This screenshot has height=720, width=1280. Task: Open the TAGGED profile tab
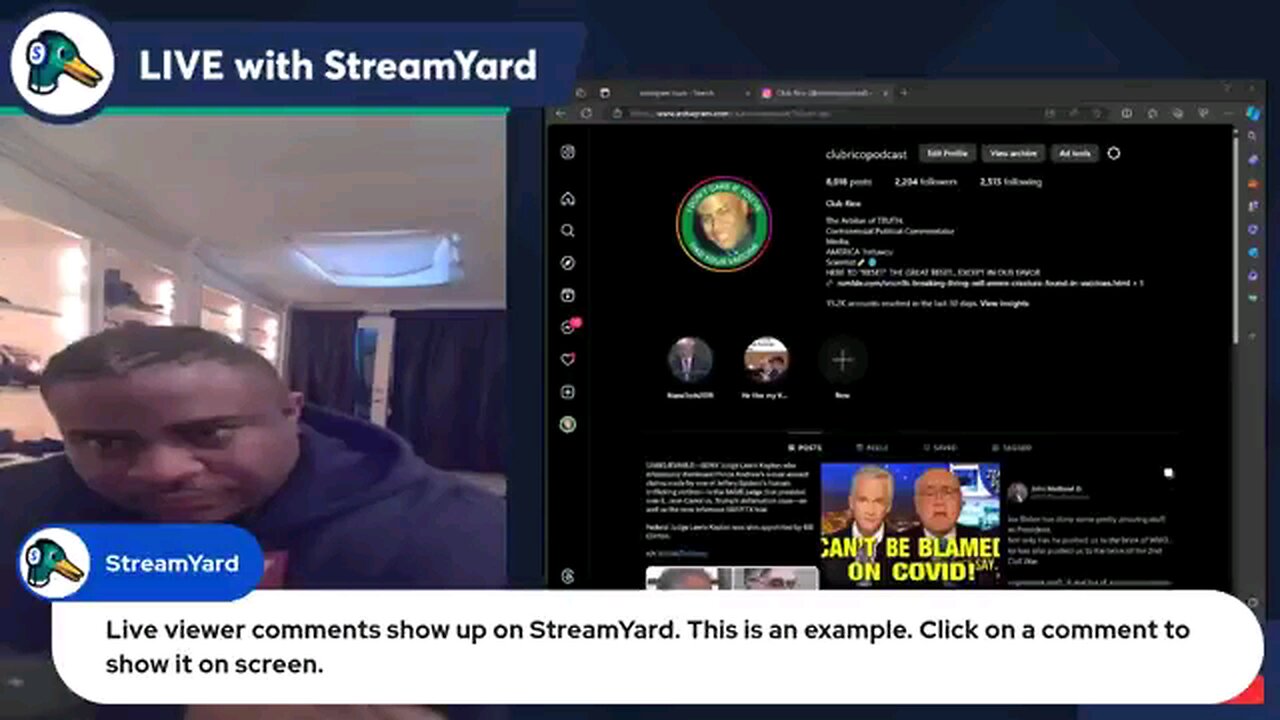pos(1011,448)
